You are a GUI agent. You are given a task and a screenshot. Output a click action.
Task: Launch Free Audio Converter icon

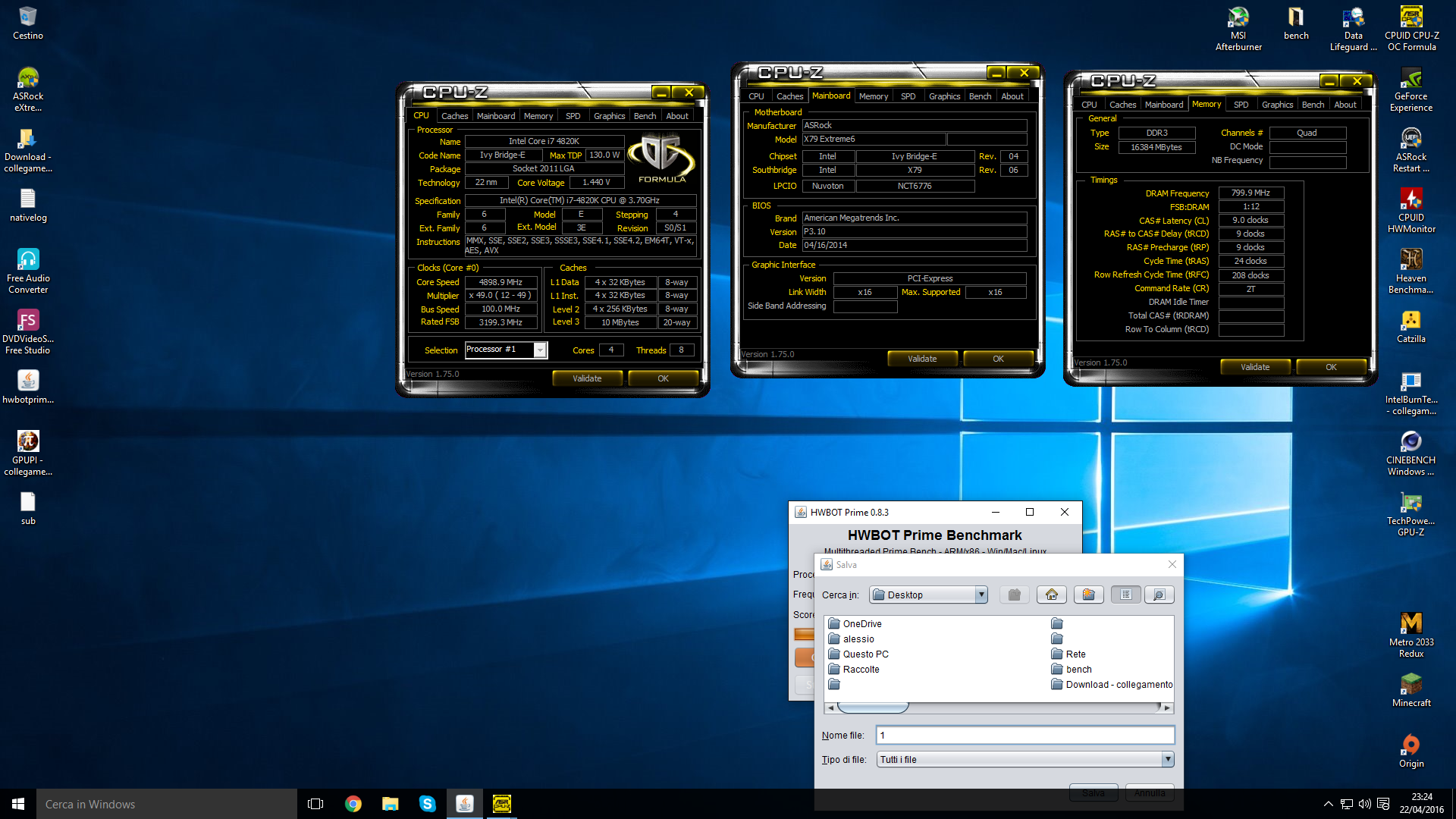tap(28, 271)
